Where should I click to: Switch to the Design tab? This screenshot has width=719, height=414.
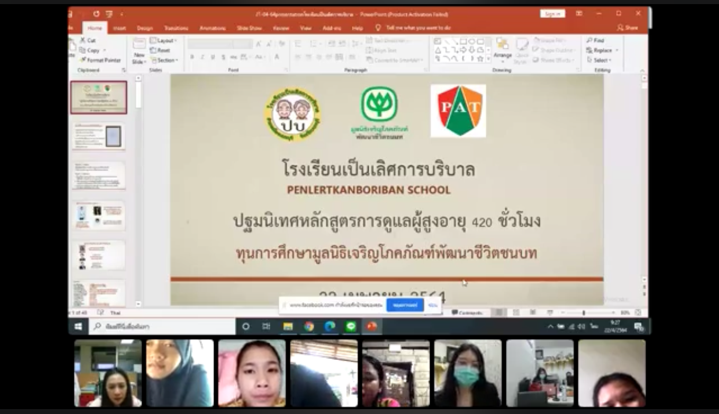144,28
